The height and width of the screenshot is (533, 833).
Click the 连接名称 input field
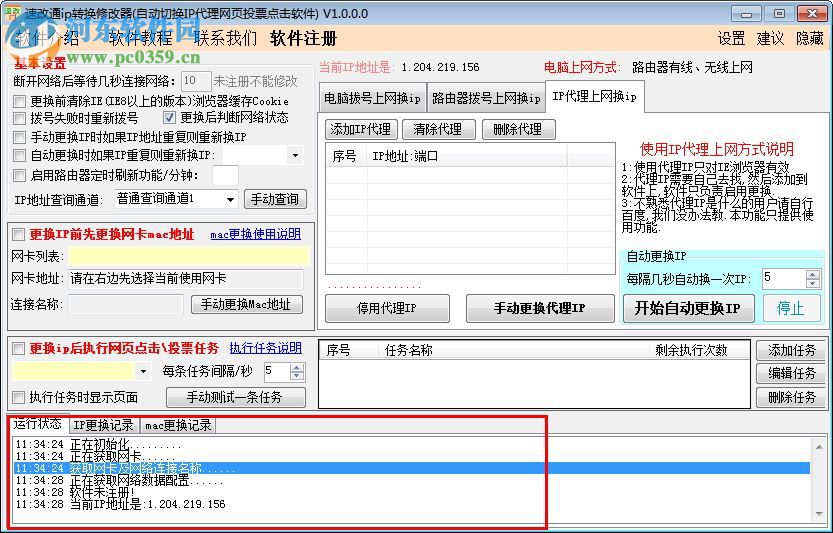click(126, 304)
